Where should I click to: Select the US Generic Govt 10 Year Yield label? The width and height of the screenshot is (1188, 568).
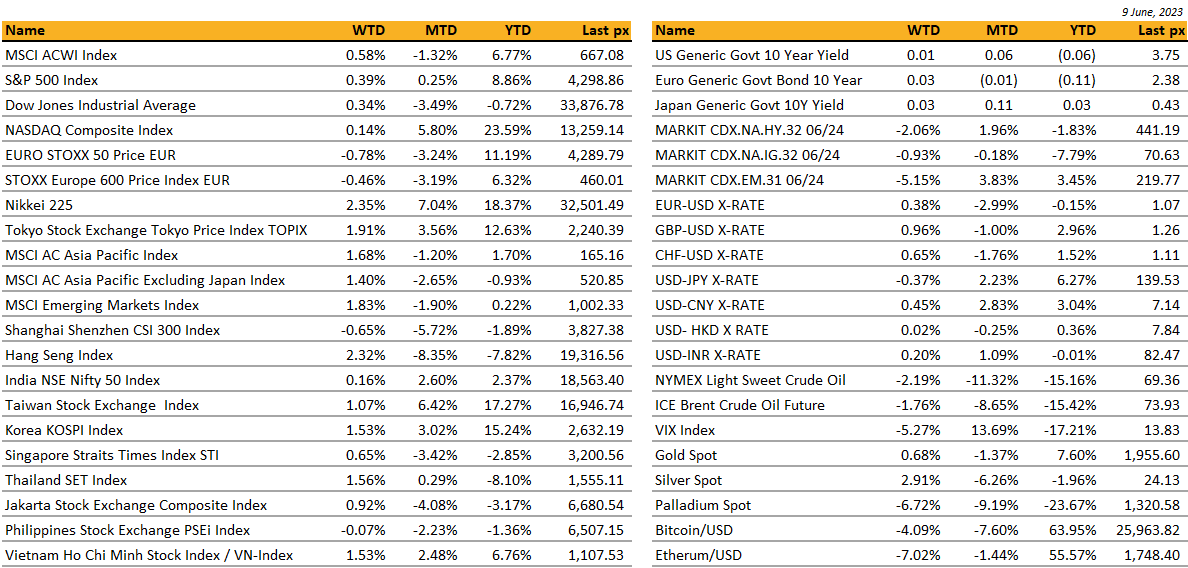click(751, 55)
